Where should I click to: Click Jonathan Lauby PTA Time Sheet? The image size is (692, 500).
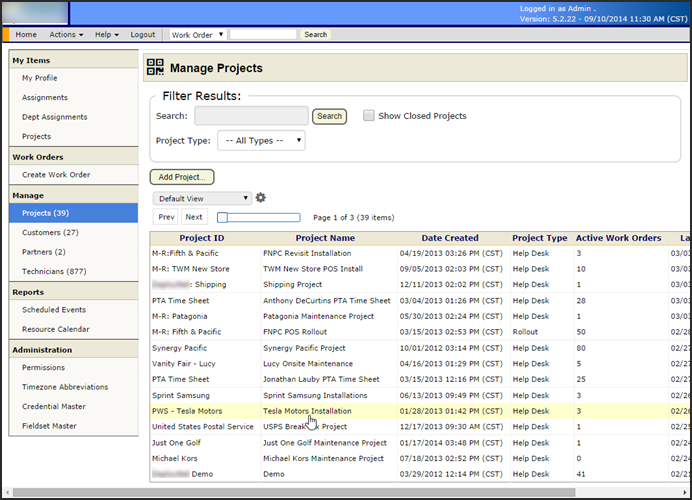click(x=321, y=379)
